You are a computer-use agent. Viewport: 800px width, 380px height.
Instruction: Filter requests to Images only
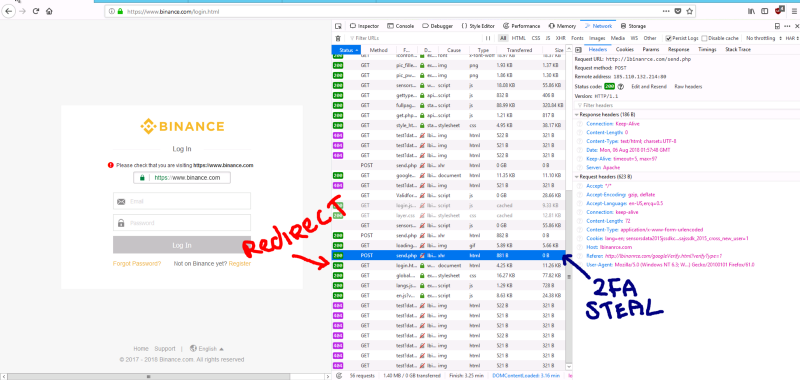click(597, 38)
